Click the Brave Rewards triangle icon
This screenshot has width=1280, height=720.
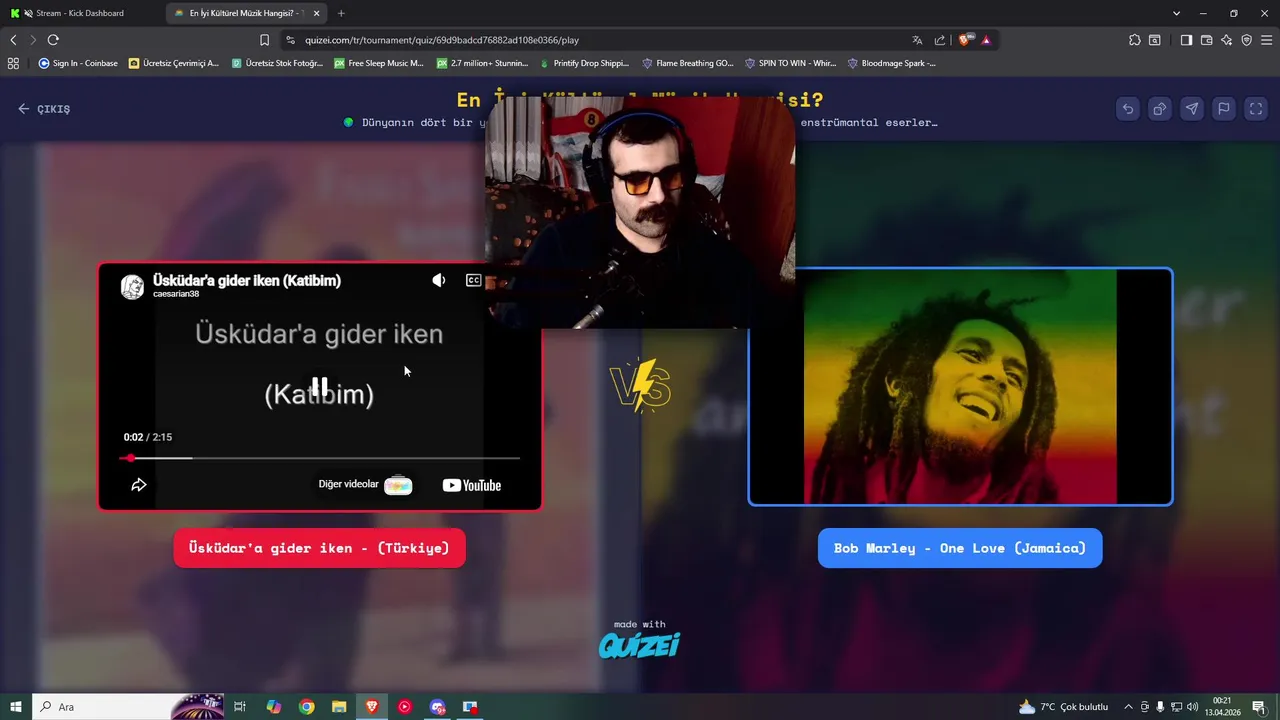(986, 40)
